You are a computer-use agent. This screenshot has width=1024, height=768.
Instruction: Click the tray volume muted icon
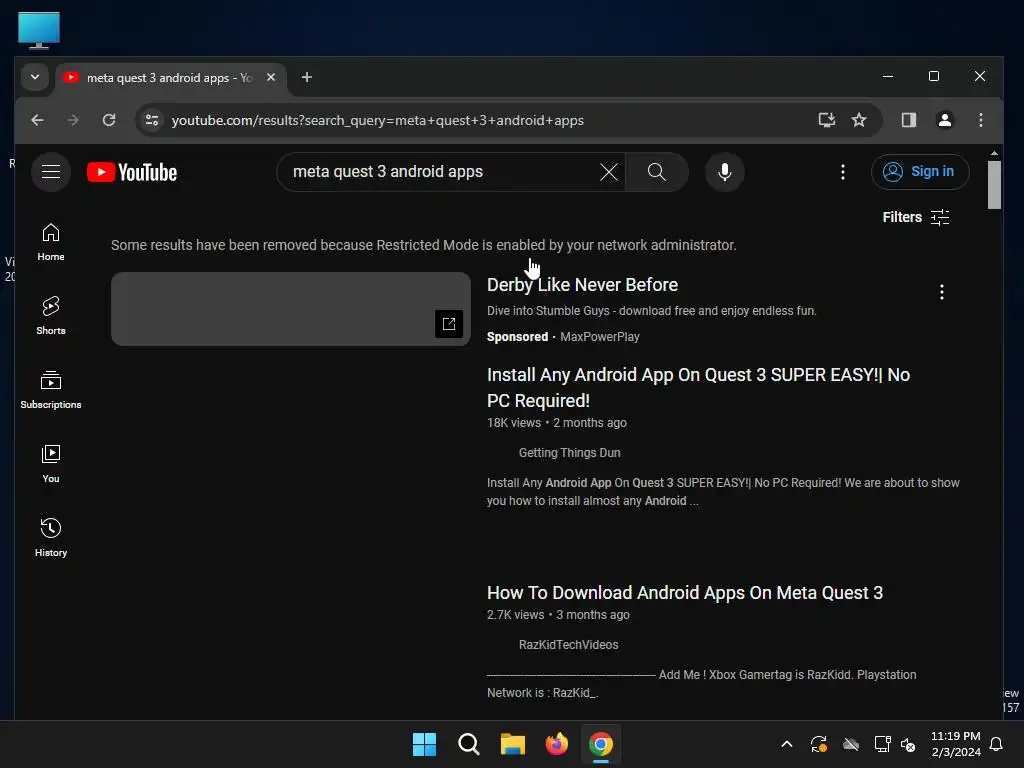pyautogui.click(x=908, y=744)
